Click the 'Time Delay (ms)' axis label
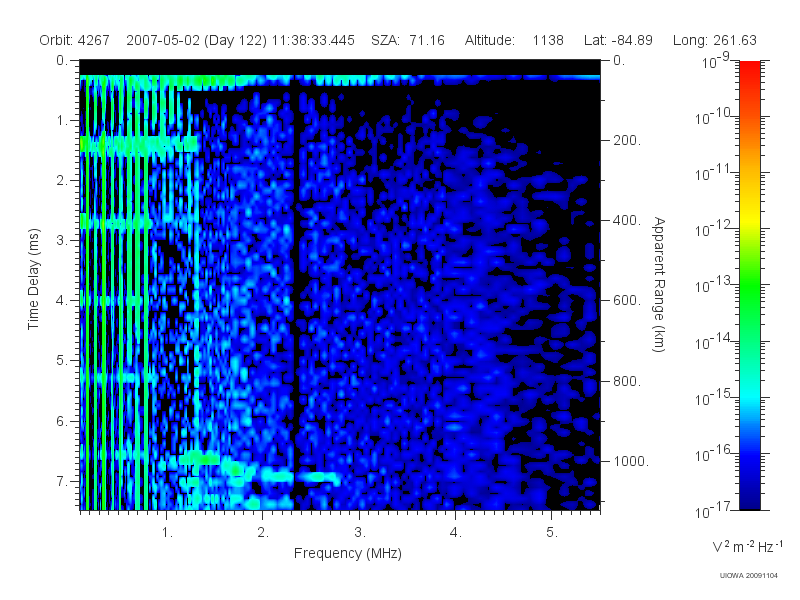Viewport: 800px width, 600px height. tap(33, 279)
